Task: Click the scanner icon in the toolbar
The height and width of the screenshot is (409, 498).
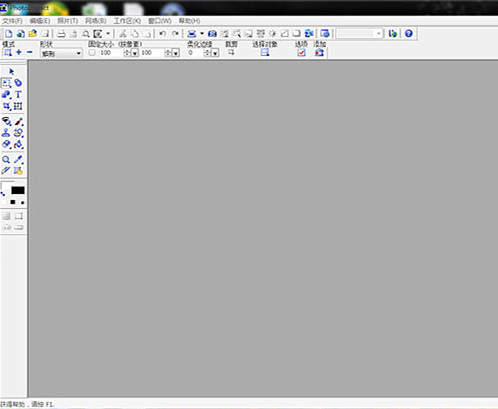Action: pyautogui.click(x=192, y=34)
